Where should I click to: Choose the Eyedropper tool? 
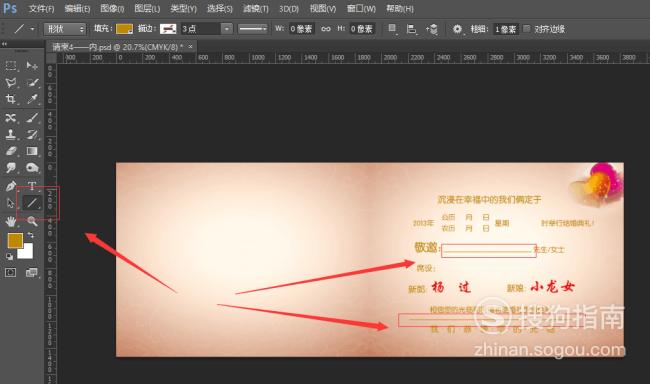(32, 99)
